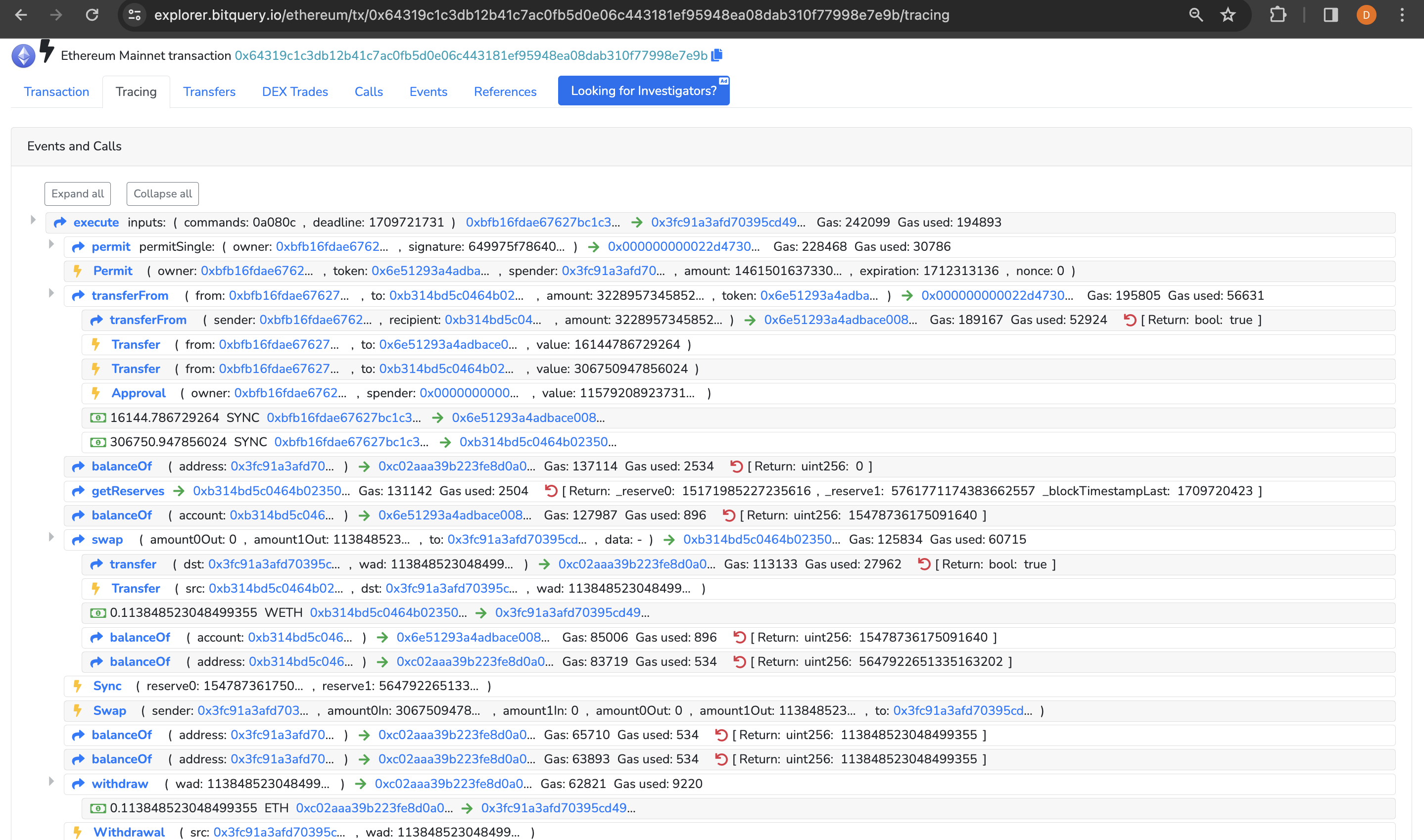This screenshot has width=1424, height=840.
Task: Click the lightning icon beside Approval event
Action: (95, 393)
